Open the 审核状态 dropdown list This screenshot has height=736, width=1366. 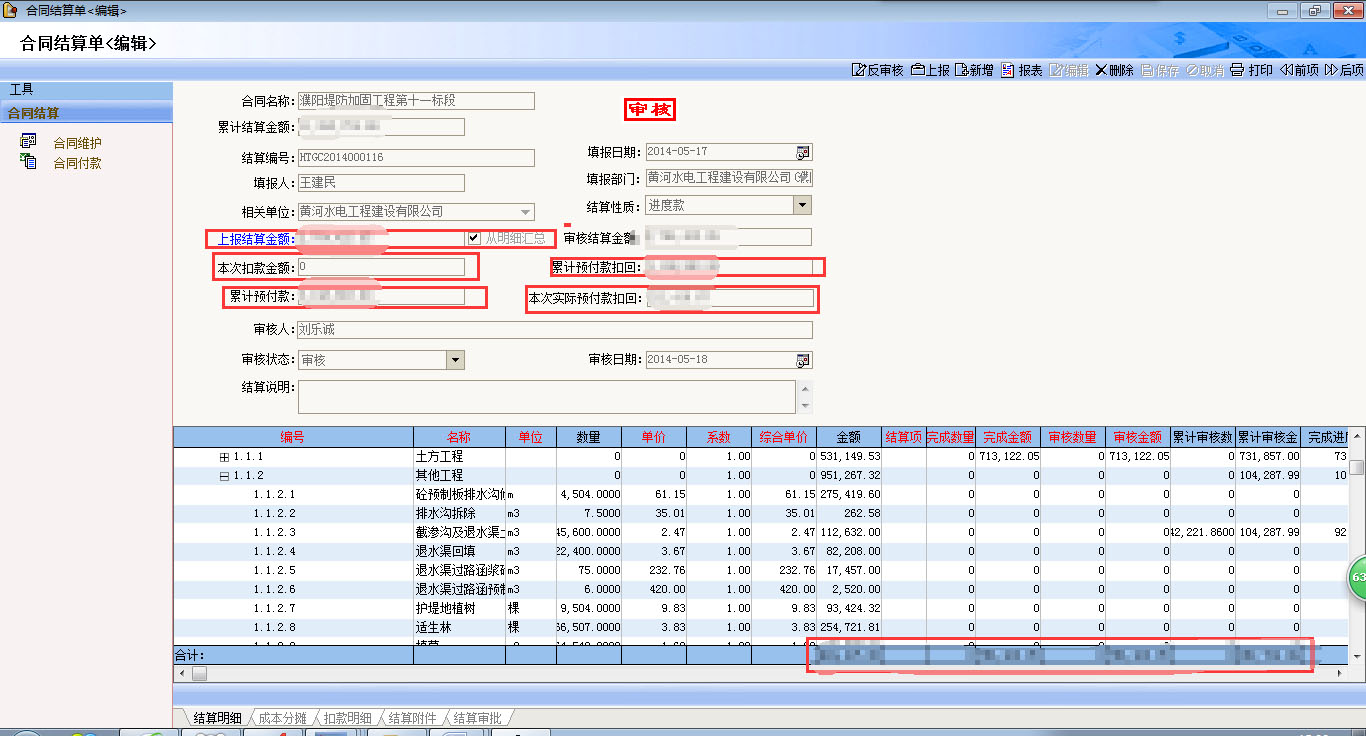click(x=455, y=360)
